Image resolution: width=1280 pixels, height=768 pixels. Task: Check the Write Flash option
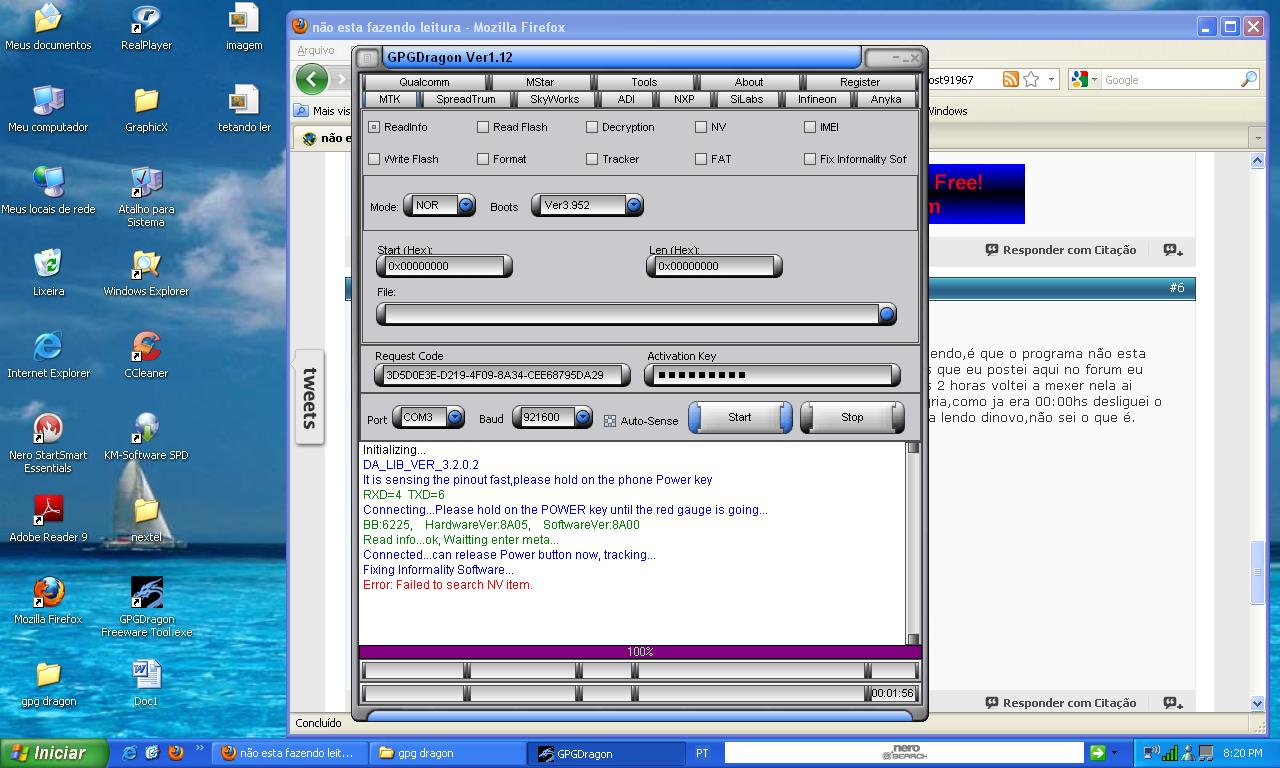coord(374,159)
